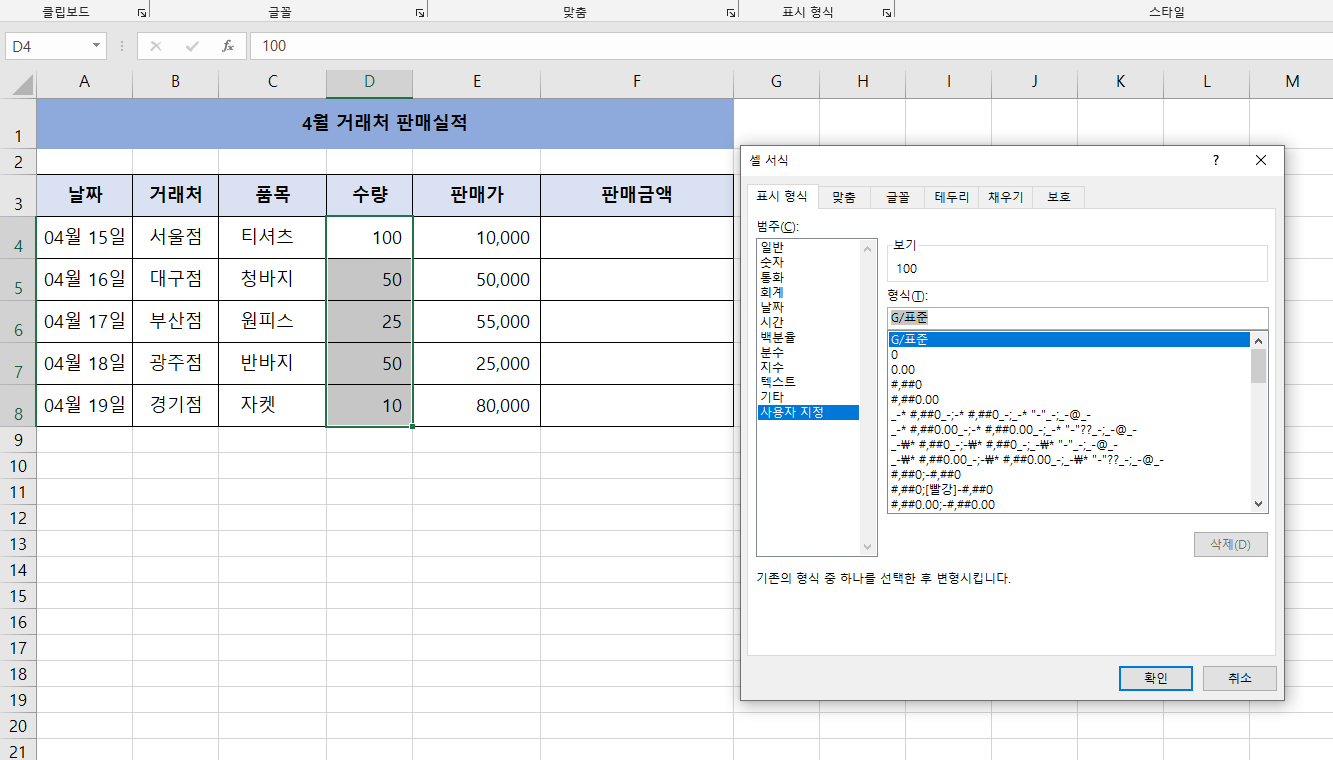Click the 자켓 cell
Image resolution: width=1333 pixels, height=760 pixels.
272,406
